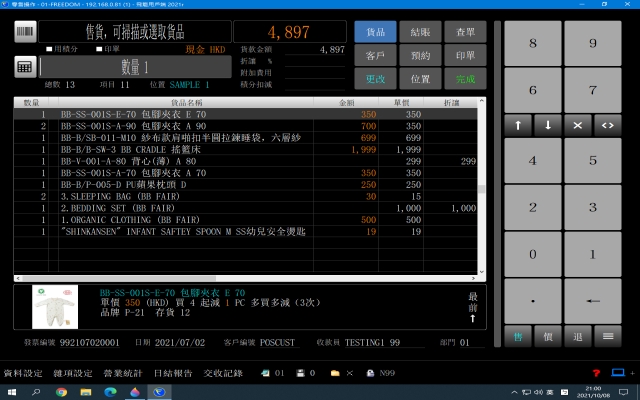This screenshot has height=400, width=640.
Task: Expand item details with 最前 arrow
Action: point(472,304)
